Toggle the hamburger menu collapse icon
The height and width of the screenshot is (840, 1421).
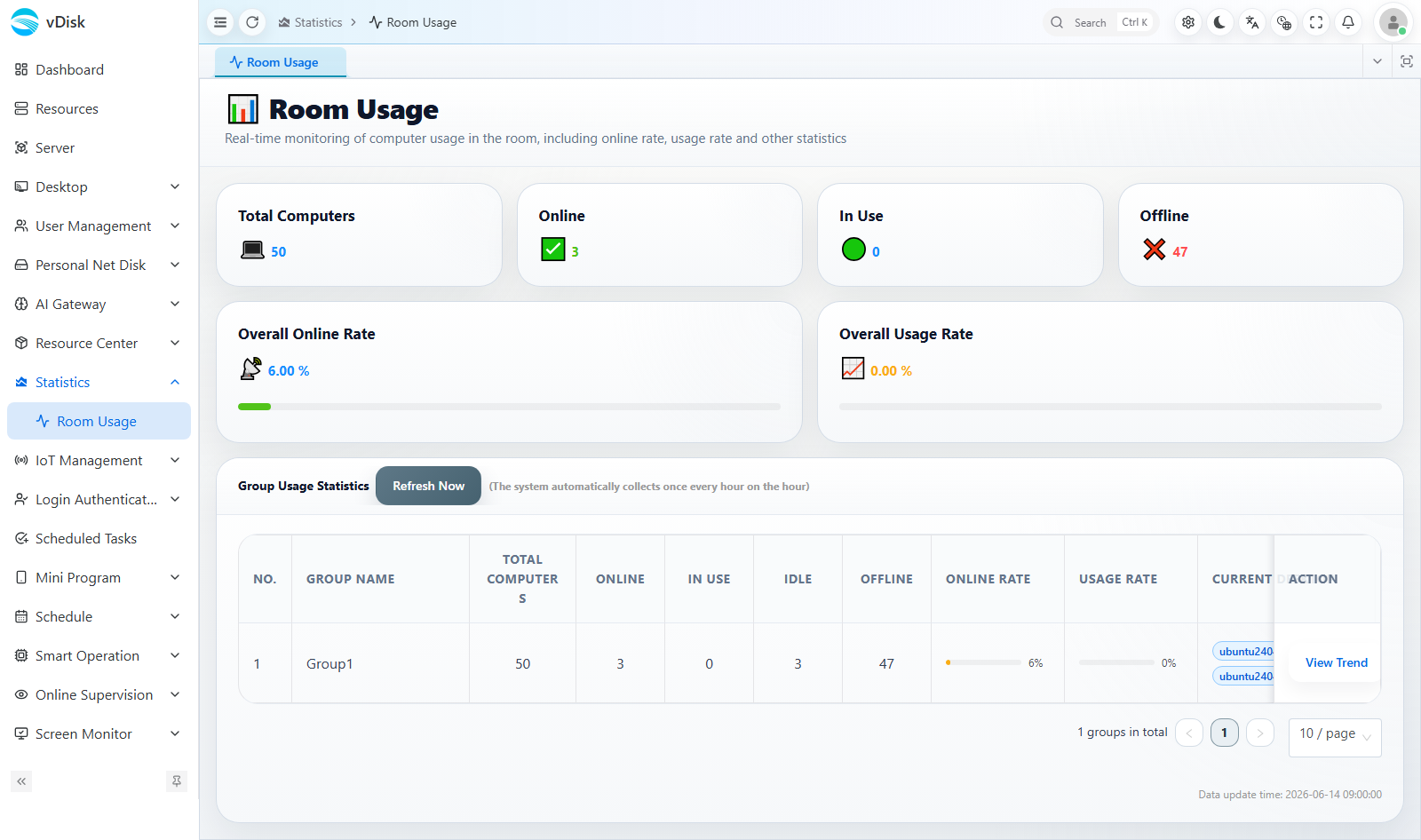tap(220, 22)
